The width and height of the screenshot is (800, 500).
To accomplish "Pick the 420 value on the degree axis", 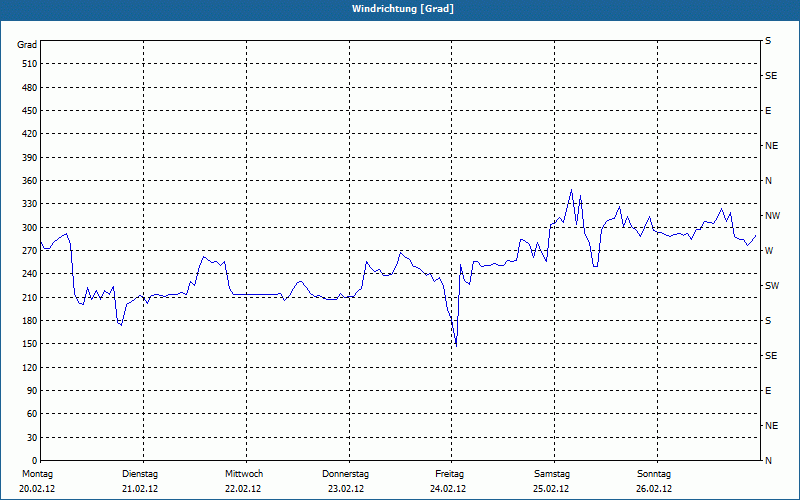I will pos(30,134).
